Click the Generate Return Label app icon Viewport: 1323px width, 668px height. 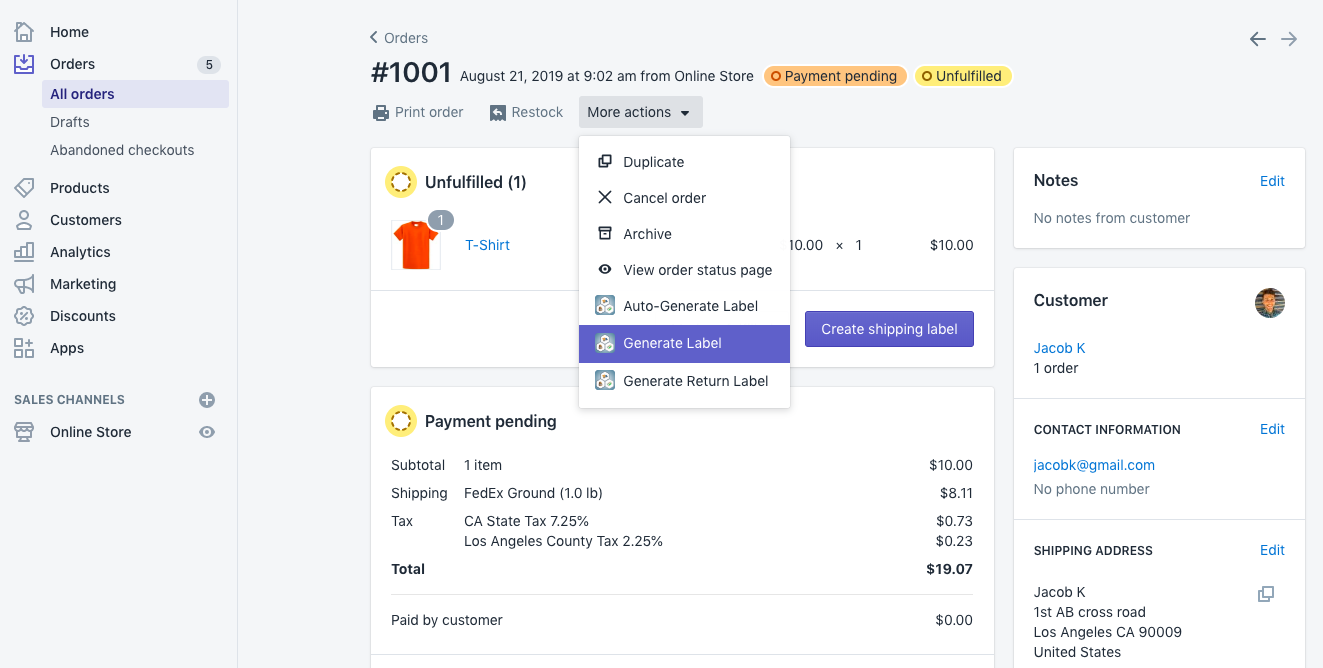[x=605, y=380]
